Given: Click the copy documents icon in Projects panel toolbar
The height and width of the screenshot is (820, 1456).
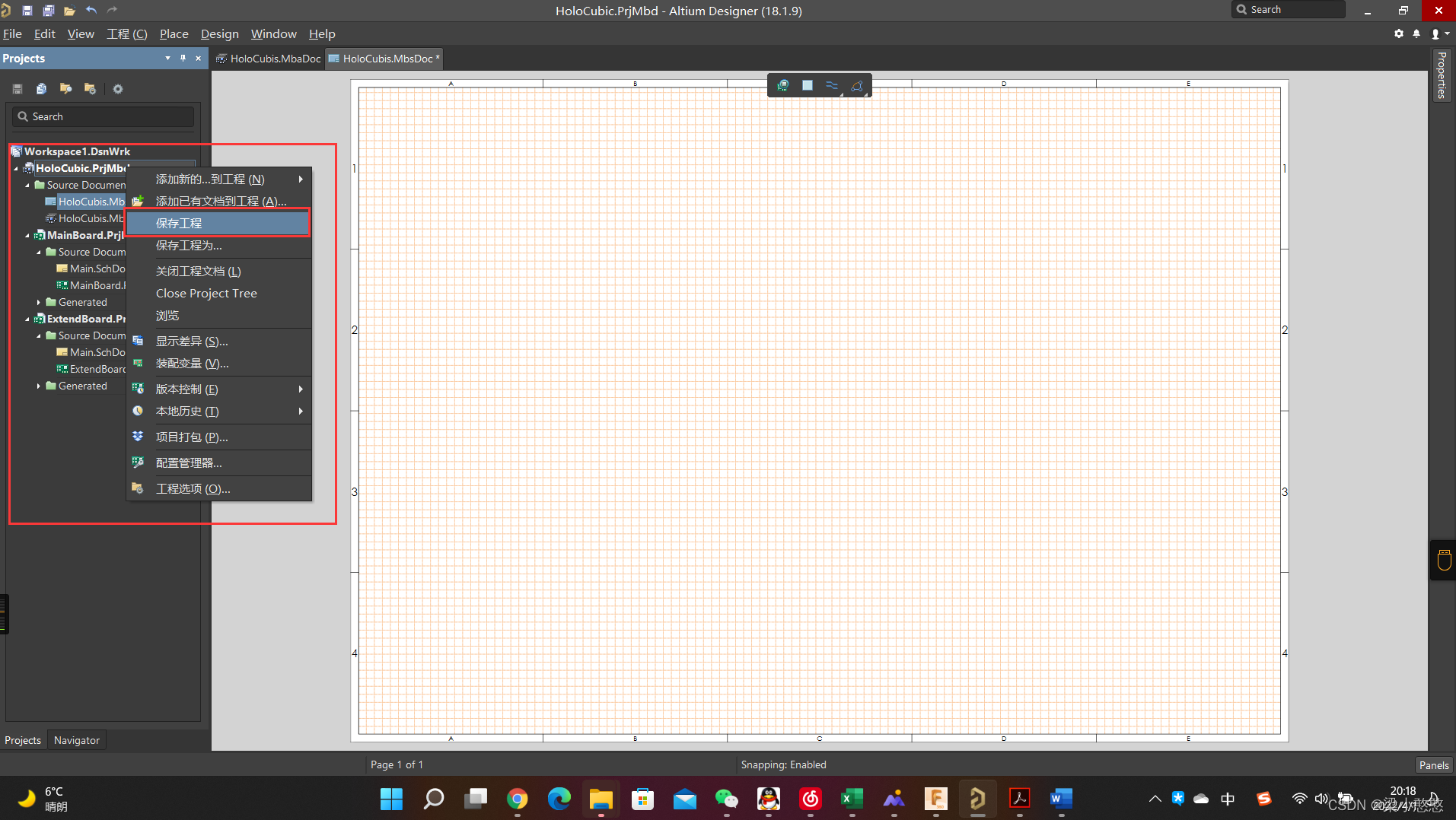Looking at the screenshot, I should 42,89.
